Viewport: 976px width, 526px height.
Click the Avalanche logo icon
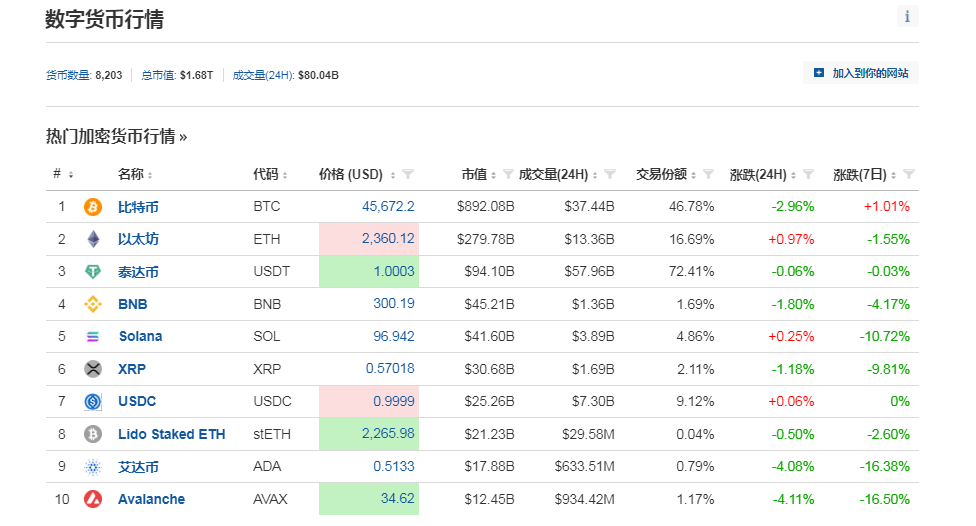coord(93,499)
